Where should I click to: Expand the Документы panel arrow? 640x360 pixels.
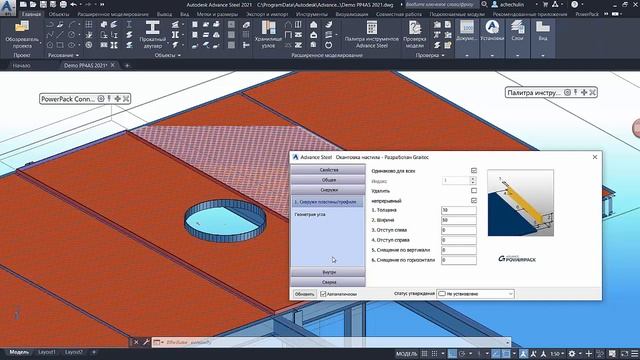[x=467, y=55]
